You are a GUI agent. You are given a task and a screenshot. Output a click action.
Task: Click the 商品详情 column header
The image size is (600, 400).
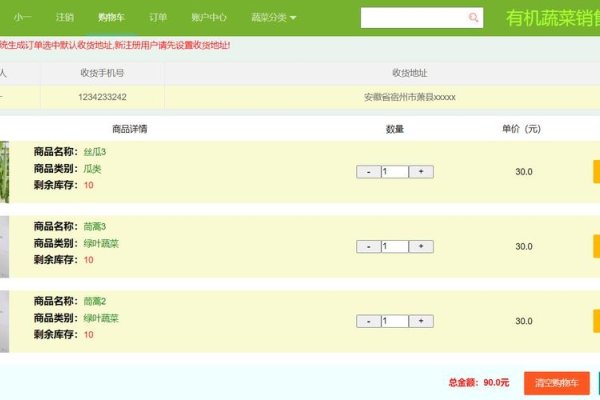coord(130,129)
